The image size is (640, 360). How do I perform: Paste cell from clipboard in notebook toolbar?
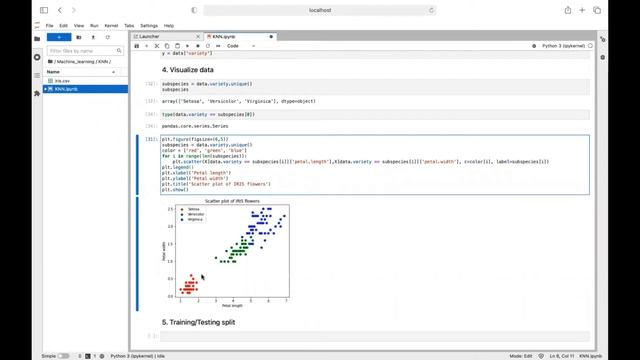pyautogui.click(x=177, y=46)
